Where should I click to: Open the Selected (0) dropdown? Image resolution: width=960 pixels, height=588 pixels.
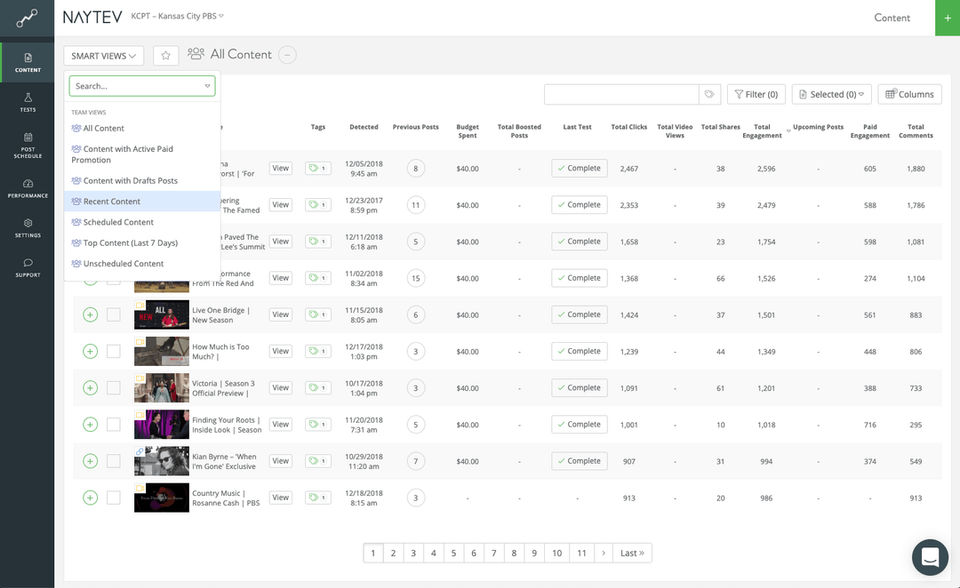point(831,94)
